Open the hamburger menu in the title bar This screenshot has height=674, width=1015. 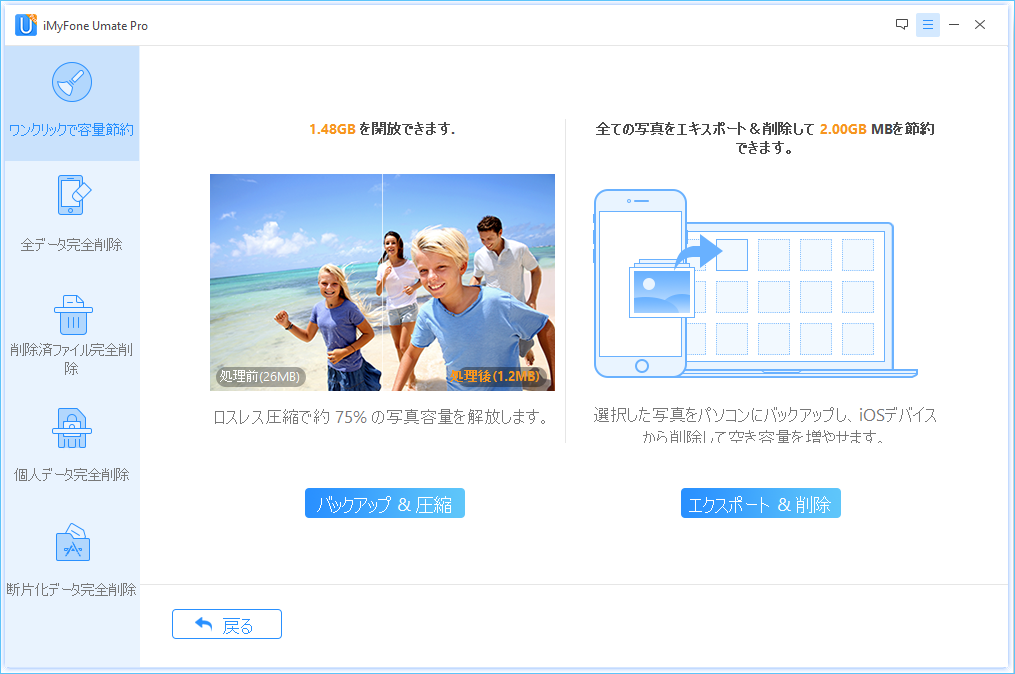(x=928, y=23)
